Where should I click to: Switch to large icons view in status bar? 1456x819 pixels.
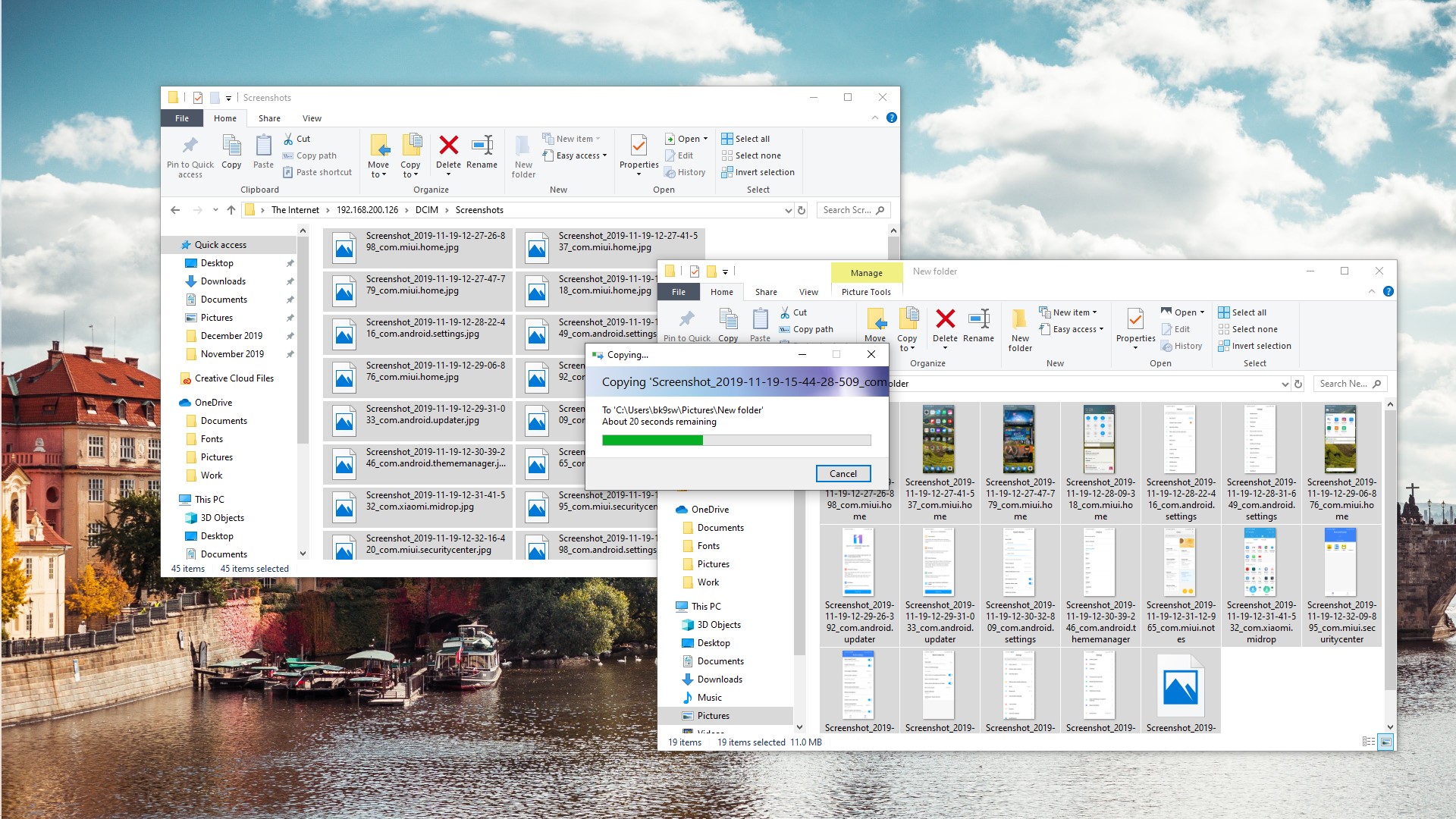click(x=1385, y=742)
